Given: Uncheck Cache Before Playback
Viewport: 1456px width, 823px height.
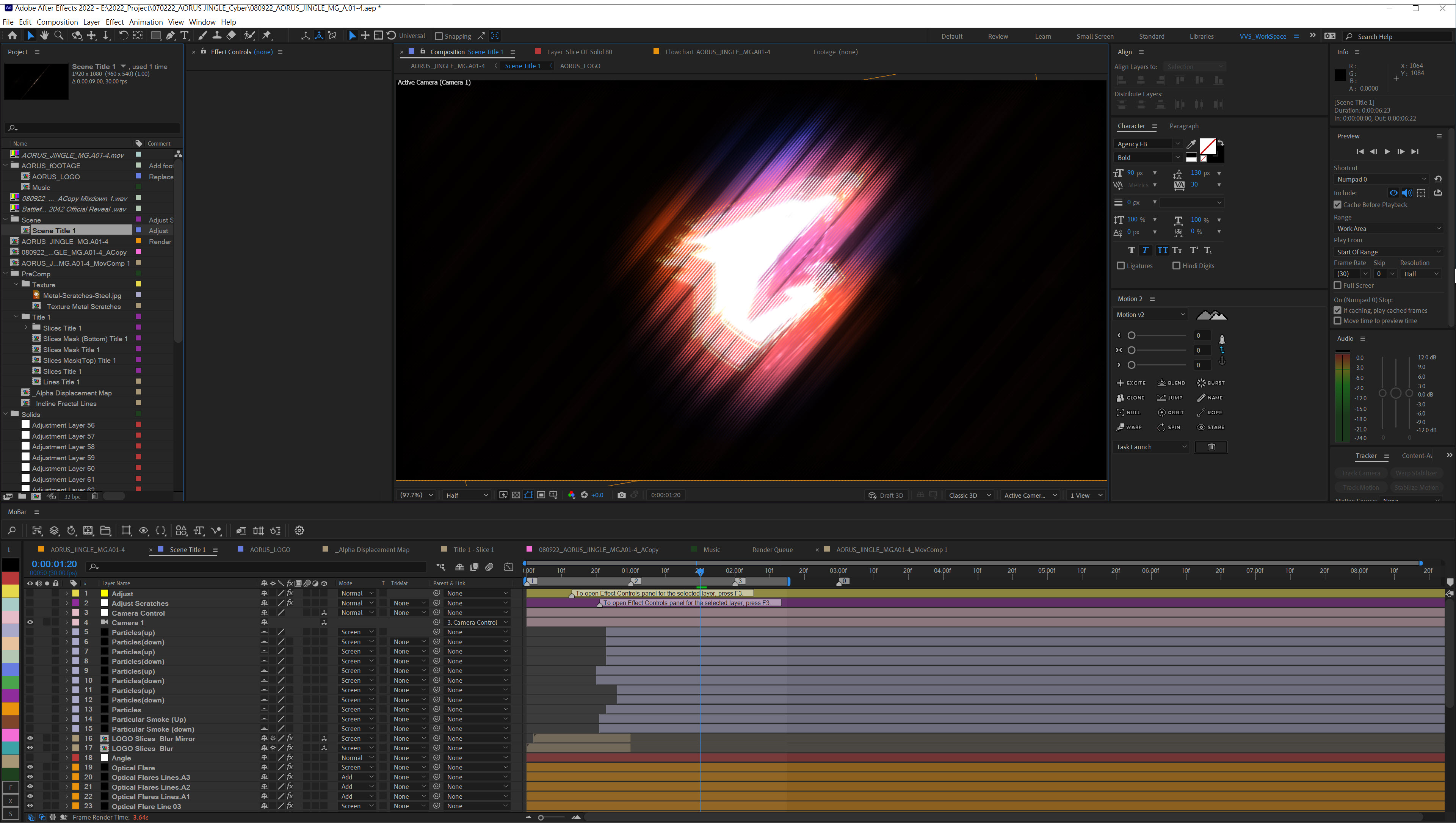Looking at the screenshot, I should (x=1337, y=205).
